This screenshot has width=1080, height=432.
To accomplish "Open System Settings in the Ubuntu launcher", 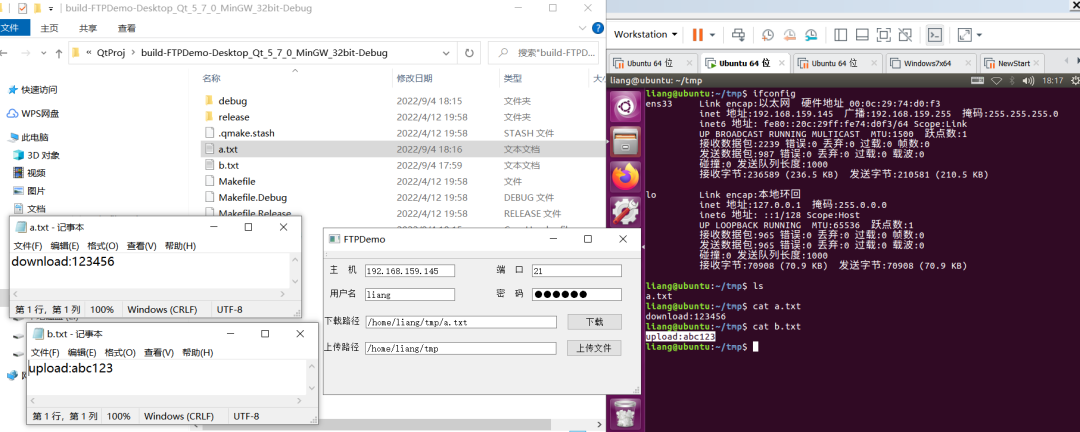I will coord(625,214).
